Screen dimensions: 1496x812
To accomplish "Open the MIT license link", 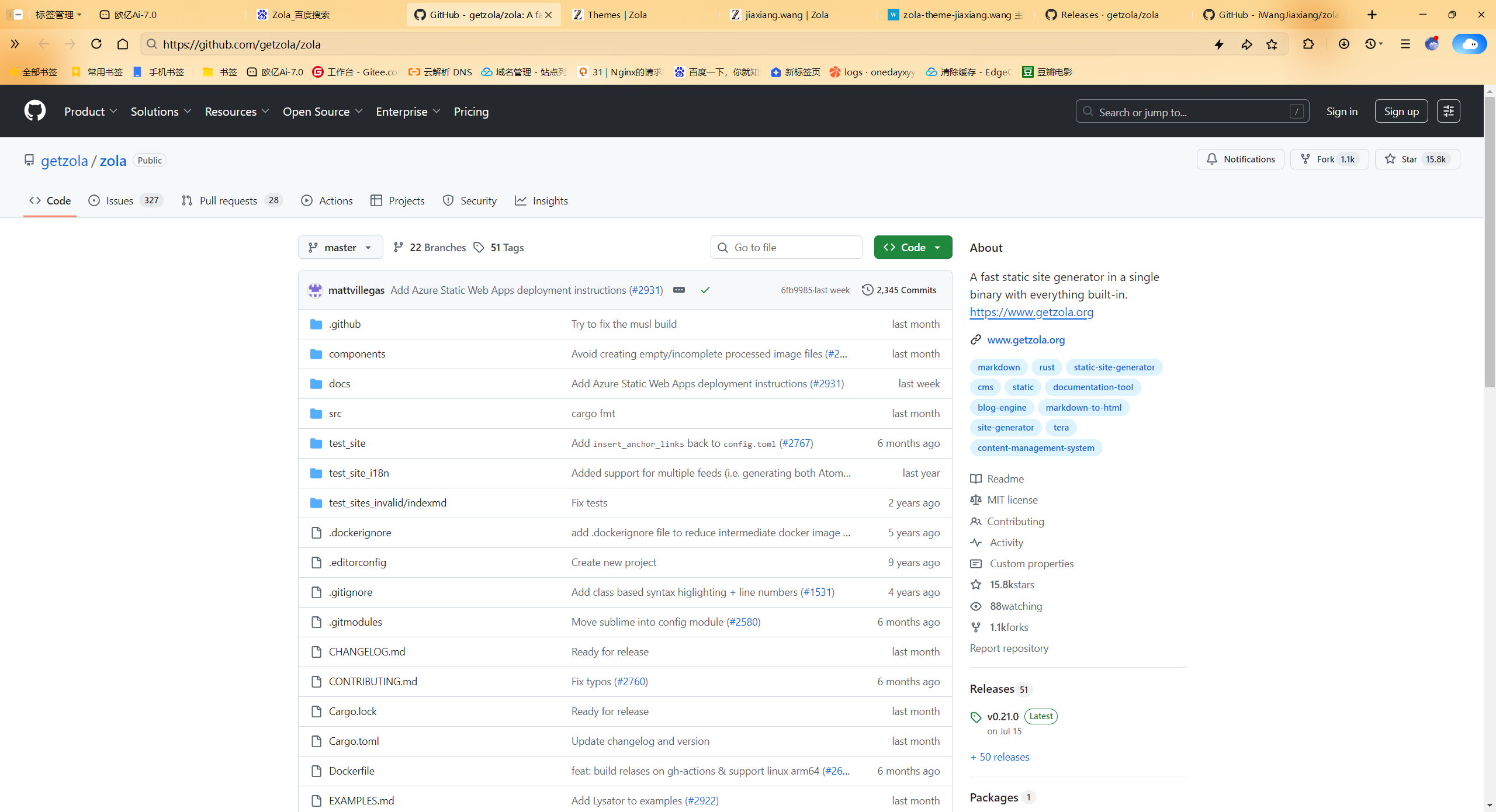I will [x=1012, y=500].
